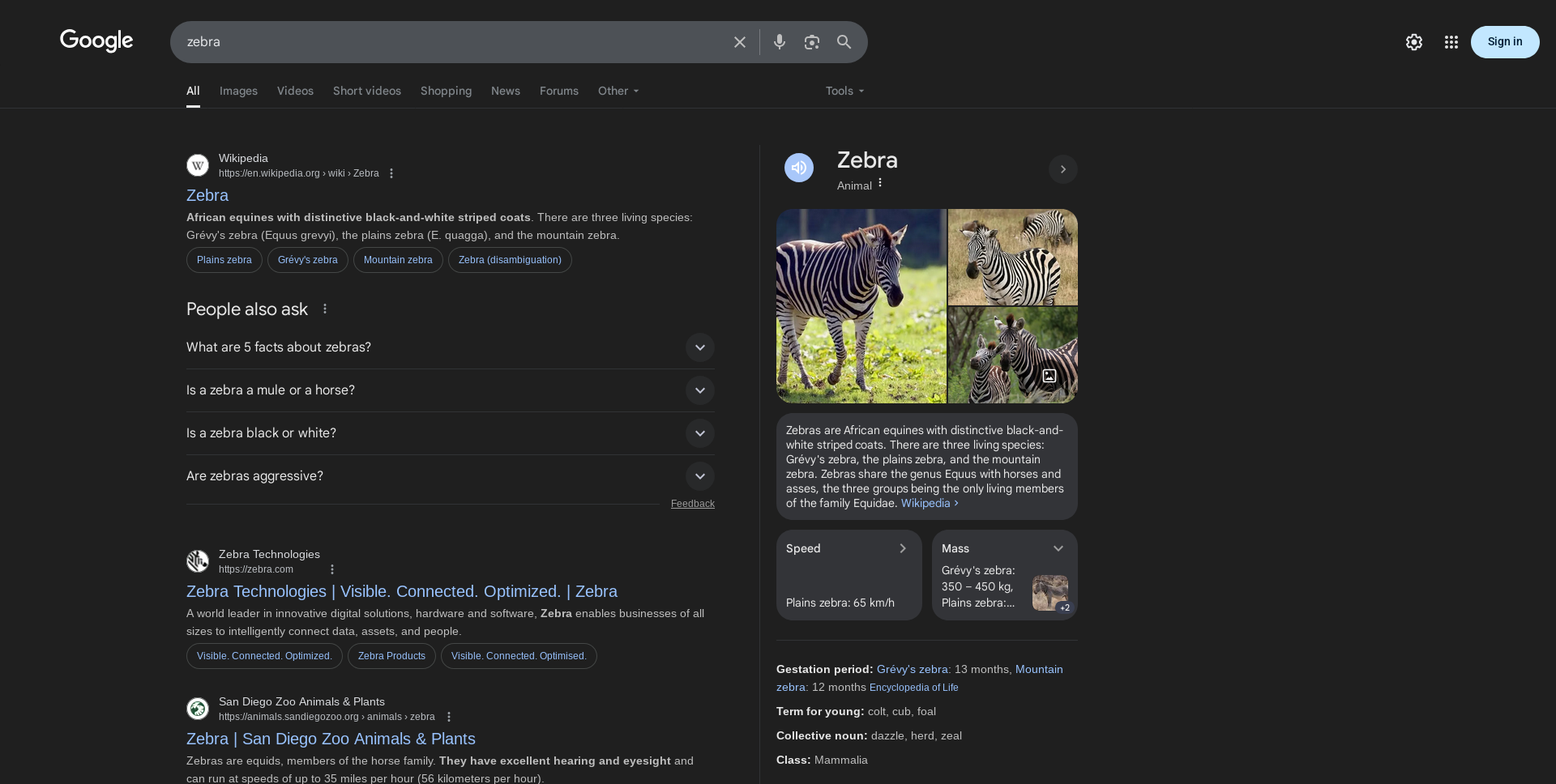Open the Zebra Technologies result title
The image size is (1556, 784).
tap(402, 591)
